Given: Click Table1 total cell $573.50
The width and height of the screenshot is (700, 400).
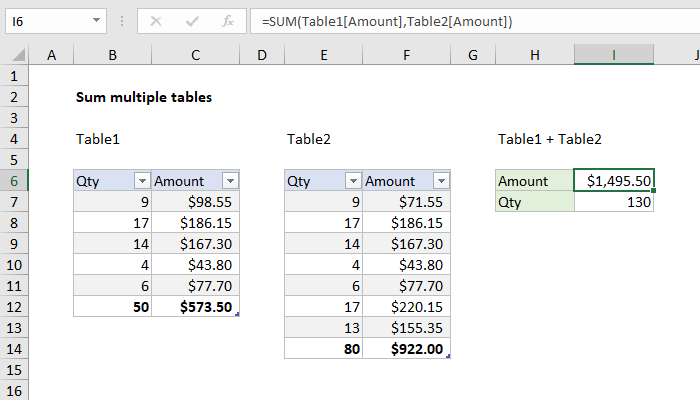Looking at the screenshot, I should pos(196,307).
